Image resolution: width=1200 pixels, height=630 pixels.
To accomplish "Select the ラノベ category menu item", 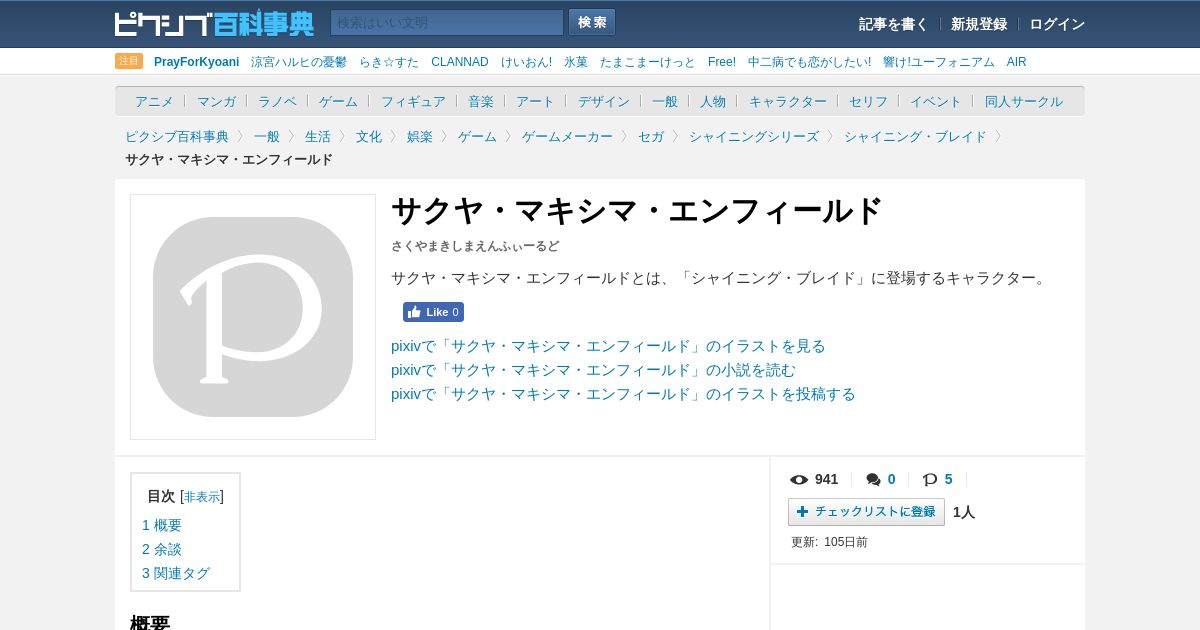I will tap(277, 101).
